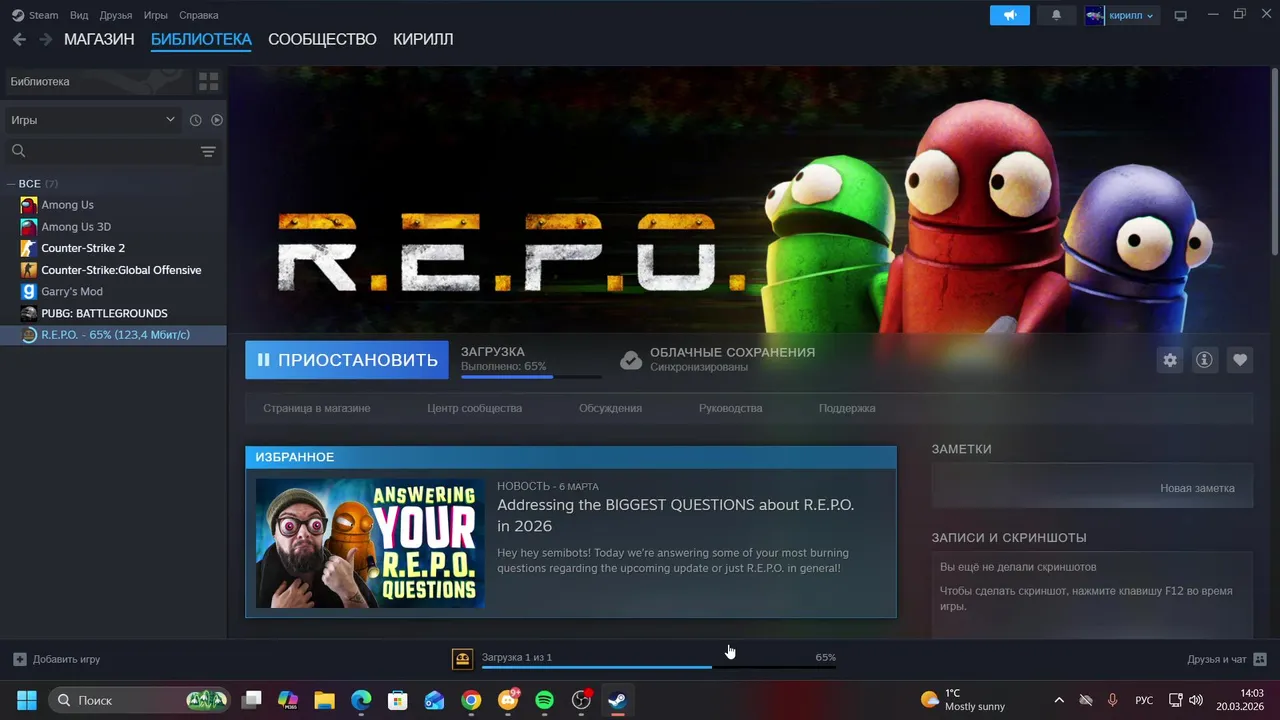Create a Новая заметка note
The height and width of the screenshot is (720, 1280).
click(x=1197, y=488)
